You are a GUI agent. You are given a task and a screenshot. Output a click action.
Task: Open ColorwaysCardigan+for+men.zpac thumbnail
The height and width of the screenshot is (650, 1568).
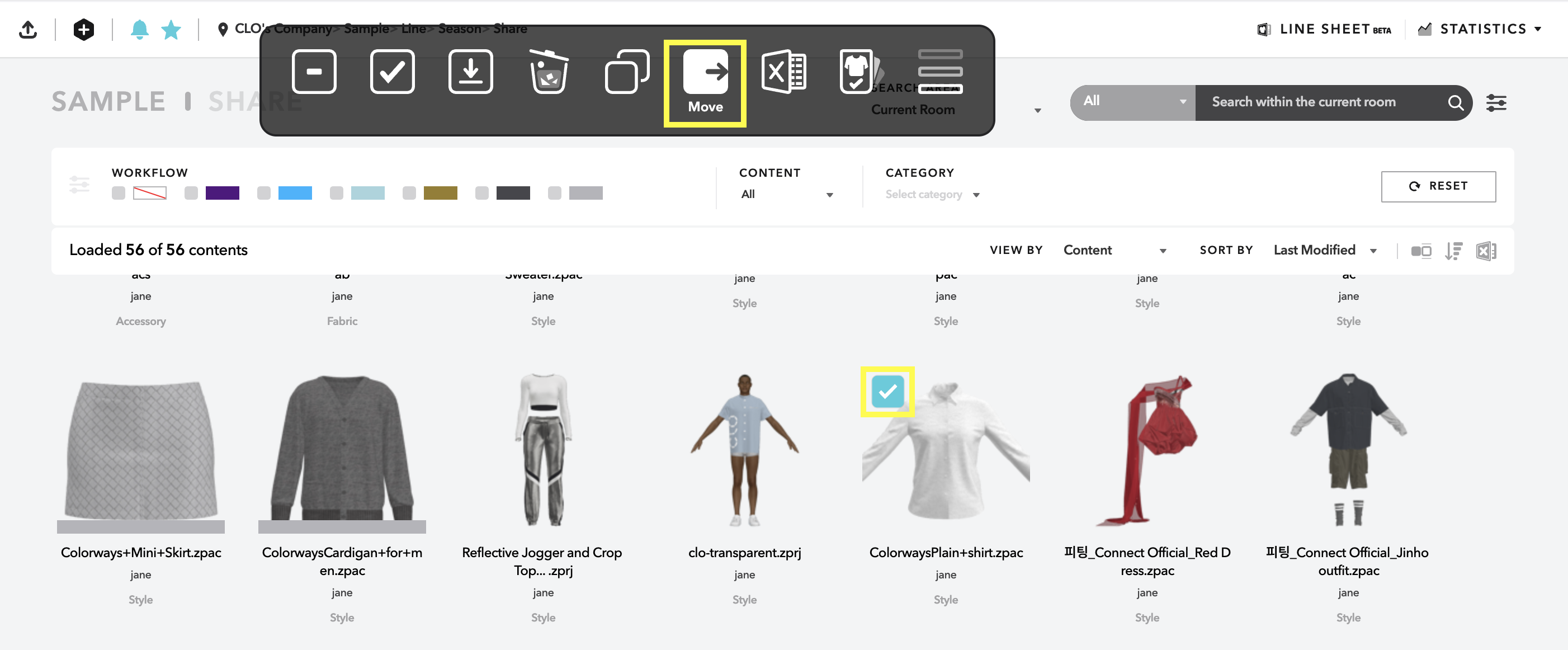coord(342,451)
